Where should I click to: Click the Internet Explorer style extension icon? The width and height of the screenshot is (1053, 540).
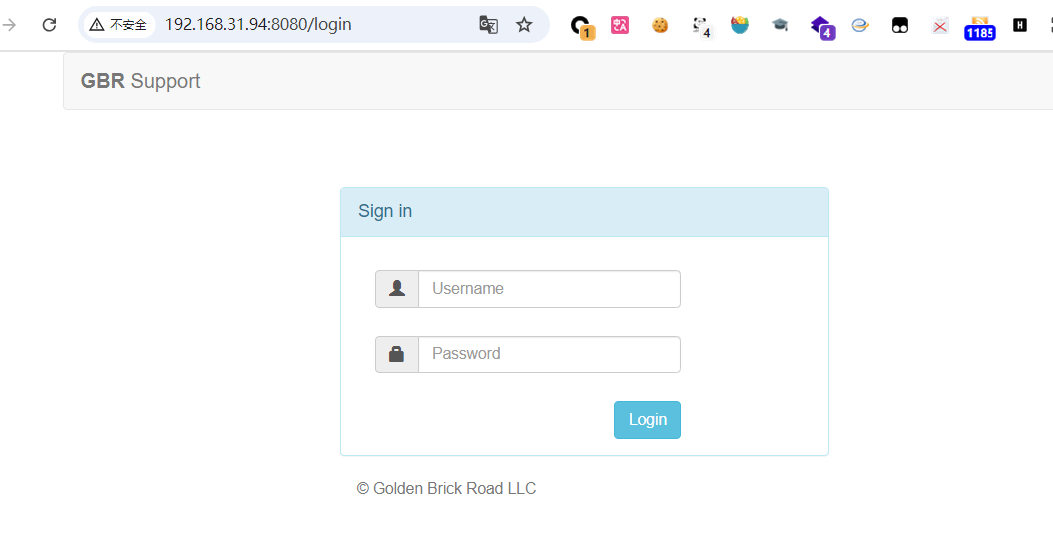(860, 26)
